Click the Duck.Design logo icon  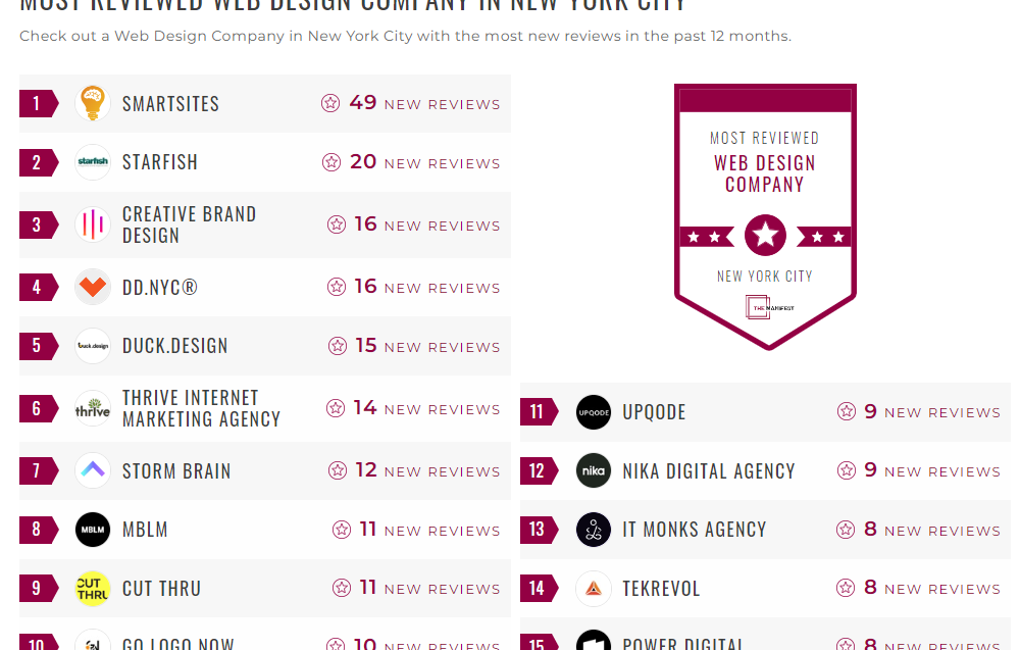[93, 346]
